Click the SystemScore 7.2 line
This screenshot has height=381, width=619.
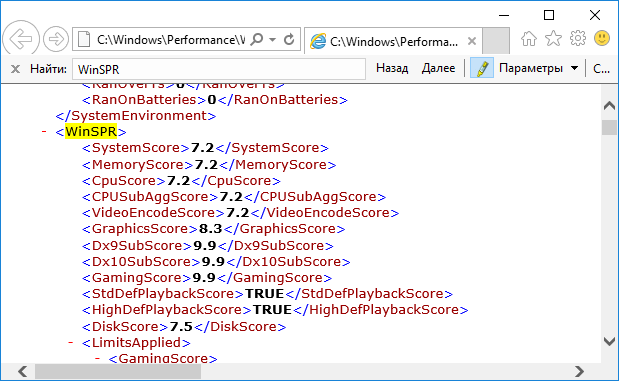tap(205, 148)
